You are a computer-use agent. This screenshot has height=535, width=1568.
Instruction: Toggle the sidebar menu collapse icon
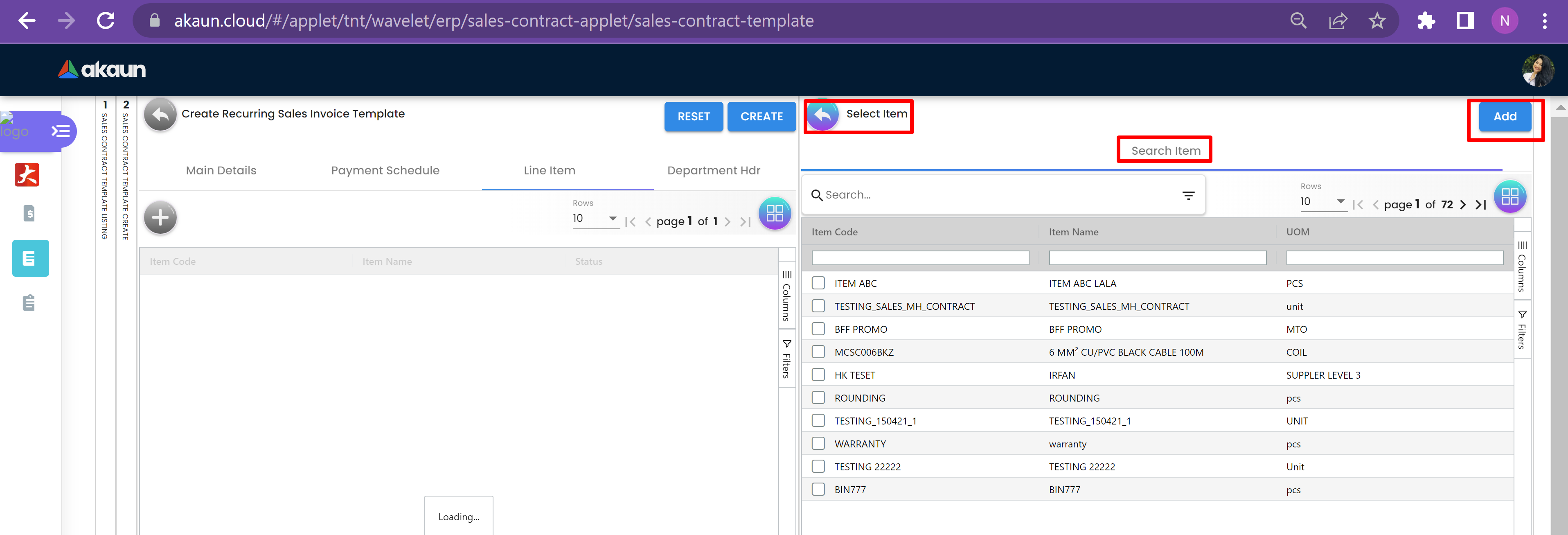60,131
